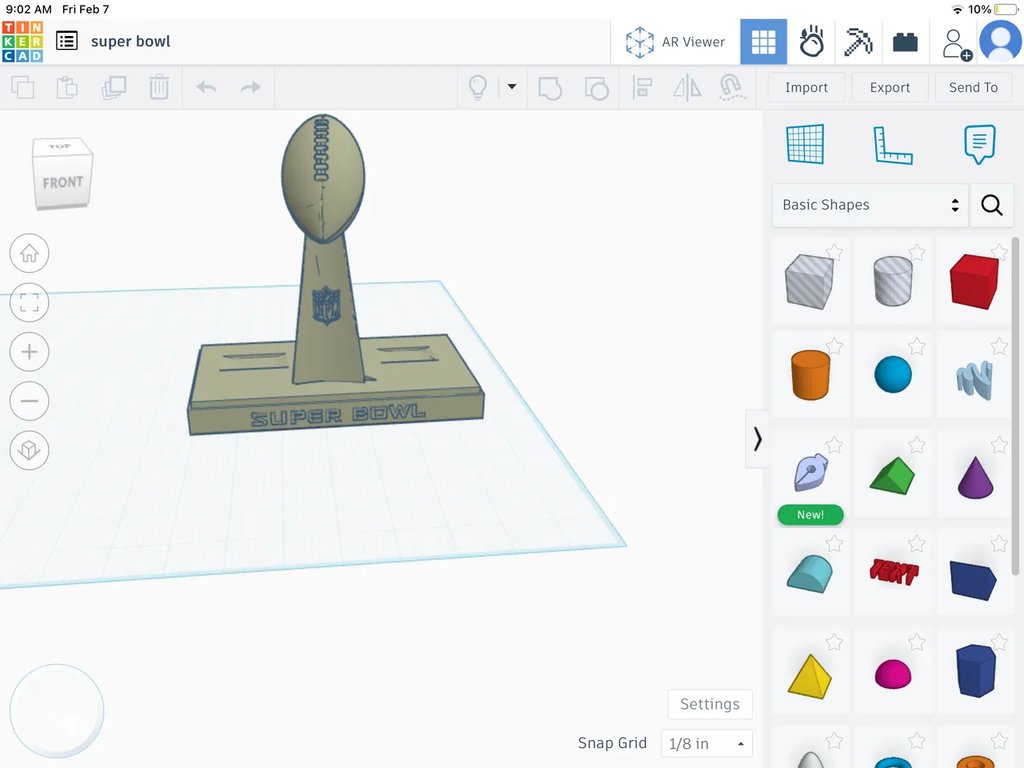Switch to Bricks mode
This screenshot has width=1024, height=768.
pos(906,42)
